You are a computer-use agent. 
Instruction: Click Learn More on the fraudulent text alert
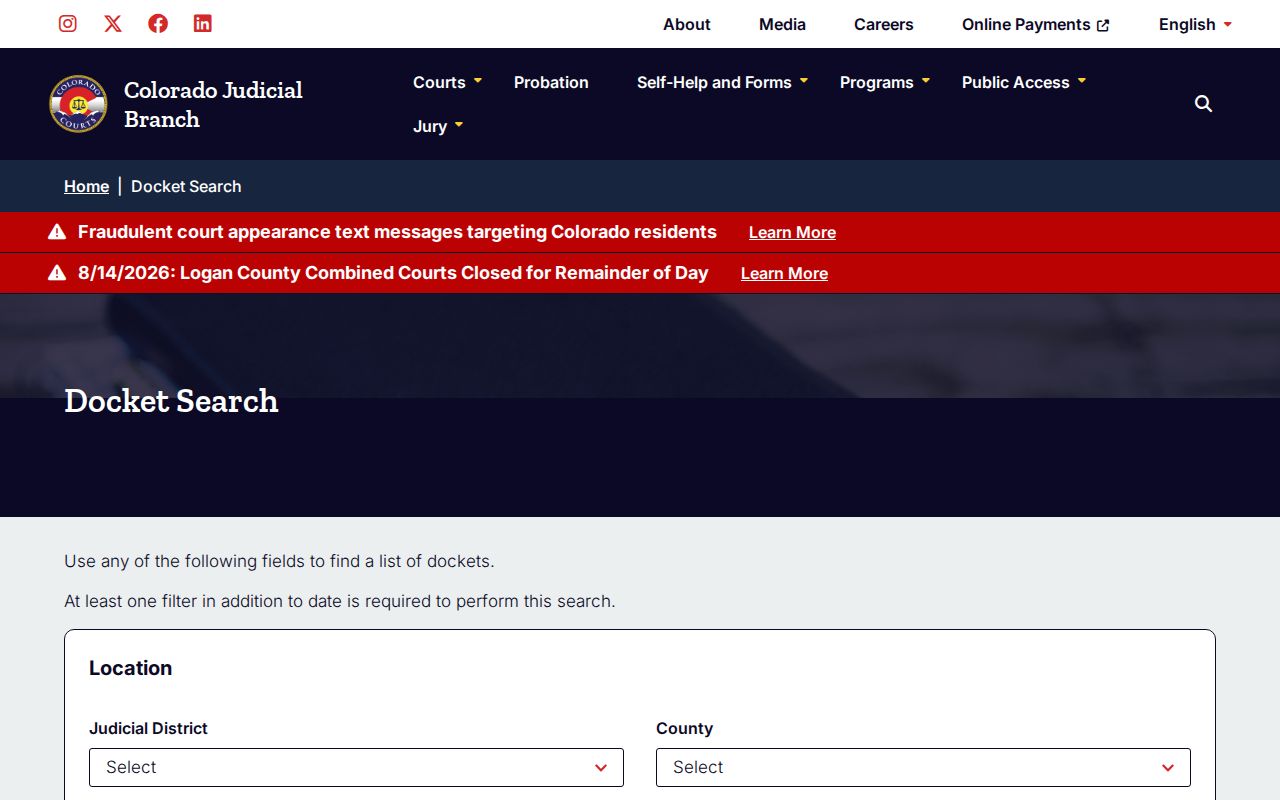(792, 232)
